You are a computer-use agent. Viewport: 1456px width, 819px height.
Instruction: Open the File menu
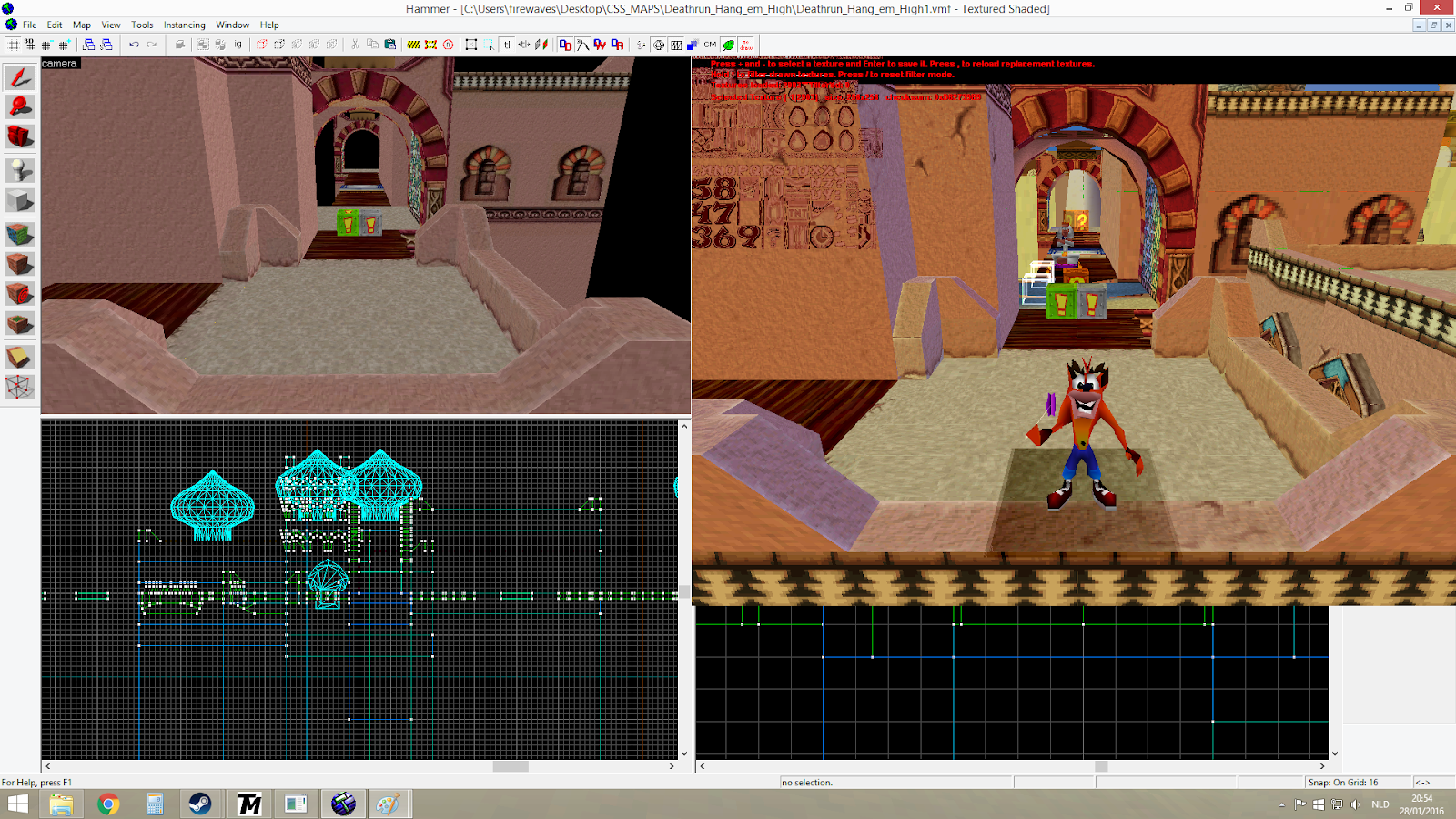click(x=30, y=25)
